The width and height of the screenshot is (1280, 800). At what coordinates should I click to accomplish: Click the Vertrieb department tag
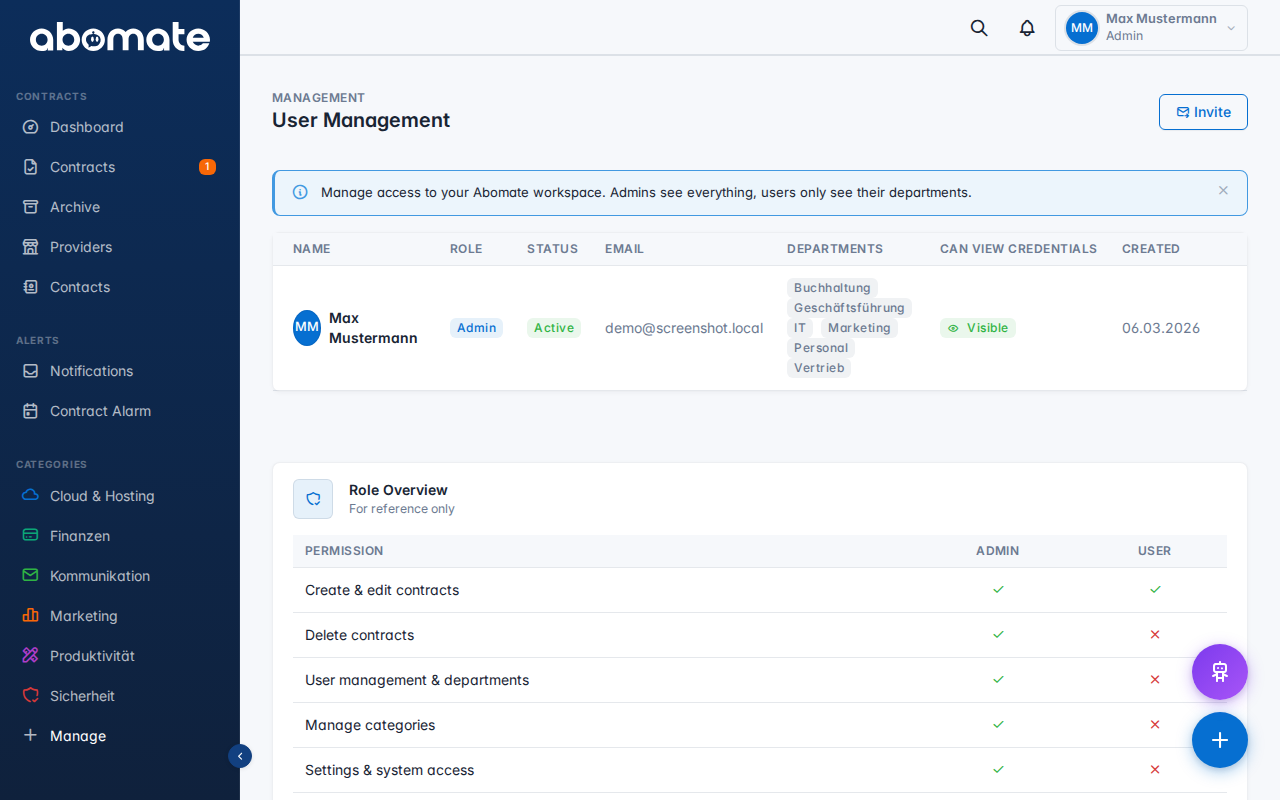pos(819,368)
